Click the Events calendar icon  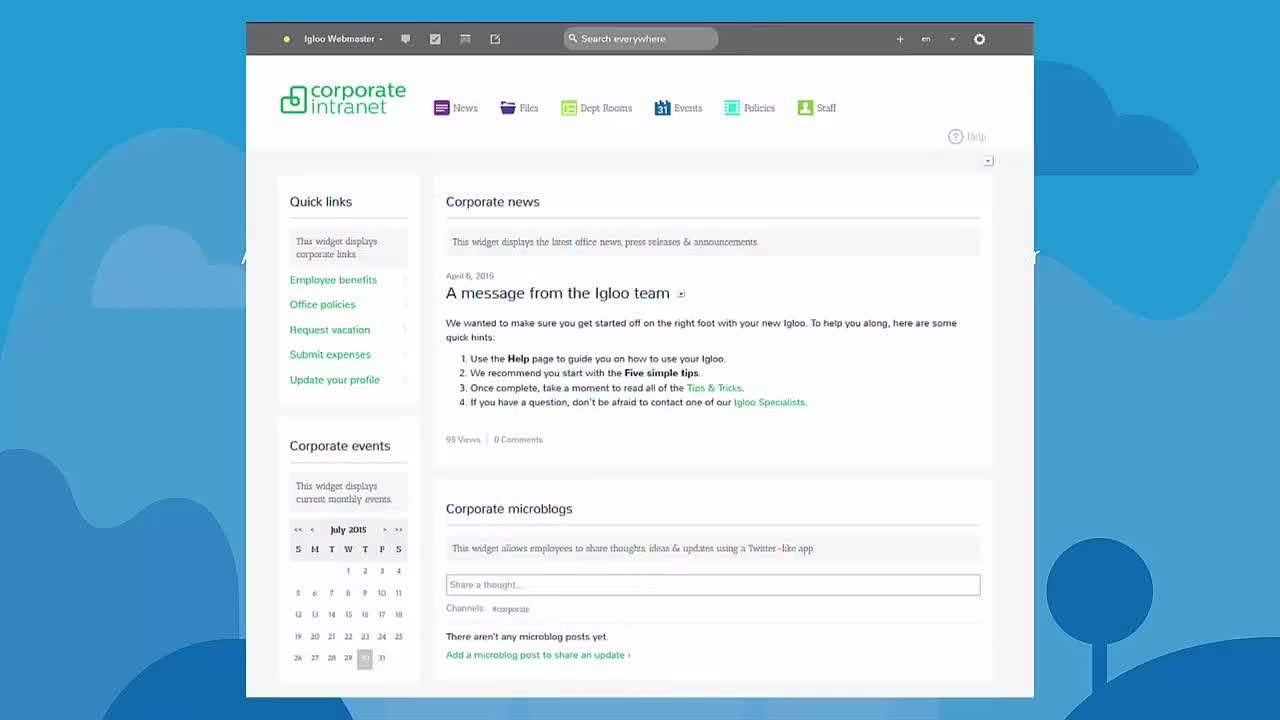coord(662,108)
